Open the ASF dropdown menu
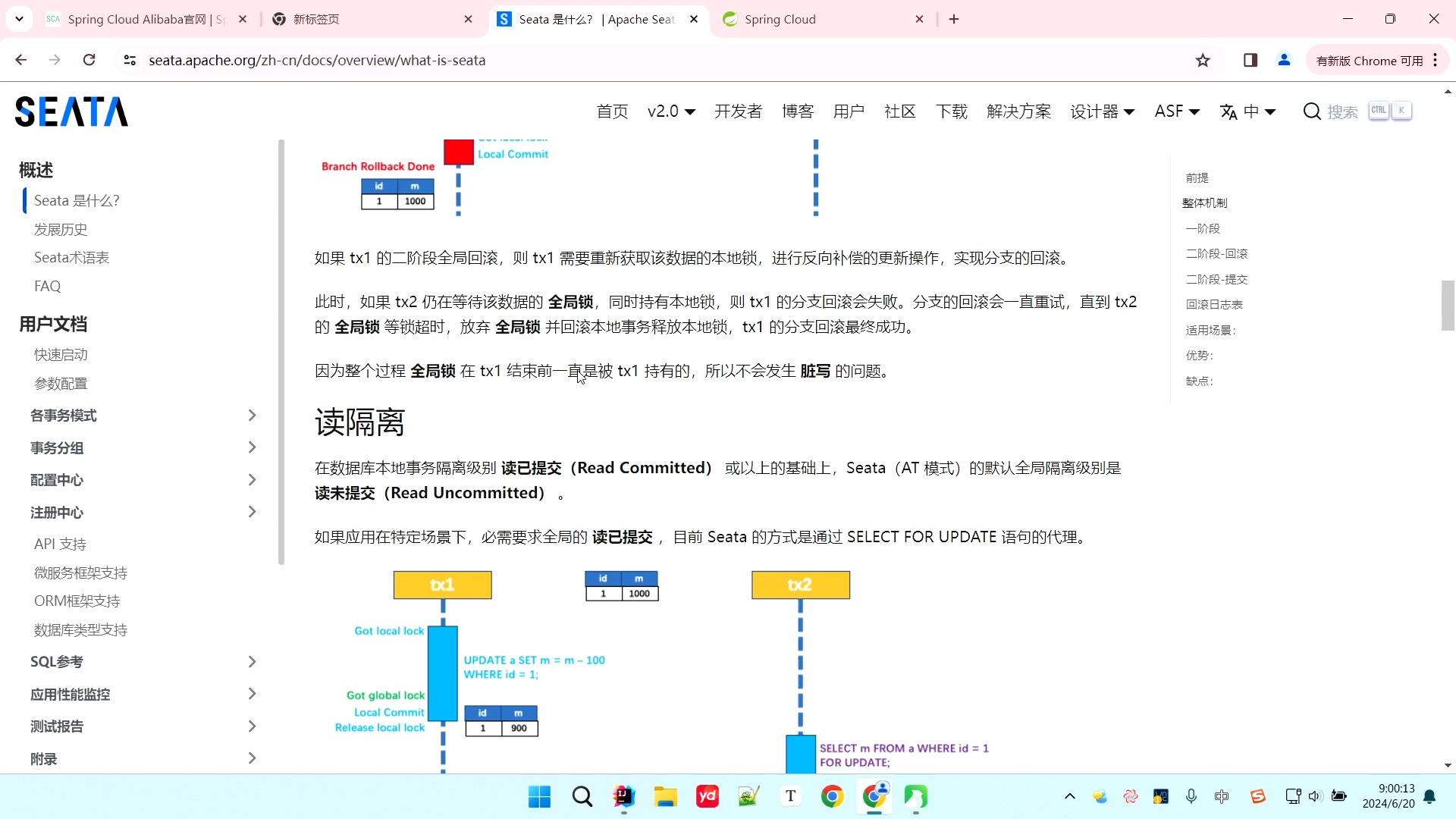The height and width of the screenshot is (819, 1456). [x=1177, y=111]
